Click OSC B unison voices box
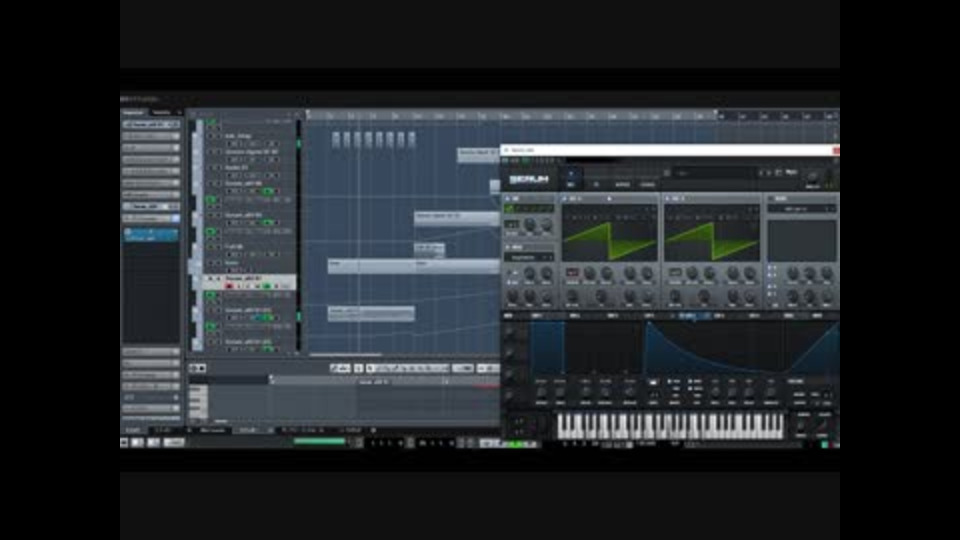 [675, 273]
